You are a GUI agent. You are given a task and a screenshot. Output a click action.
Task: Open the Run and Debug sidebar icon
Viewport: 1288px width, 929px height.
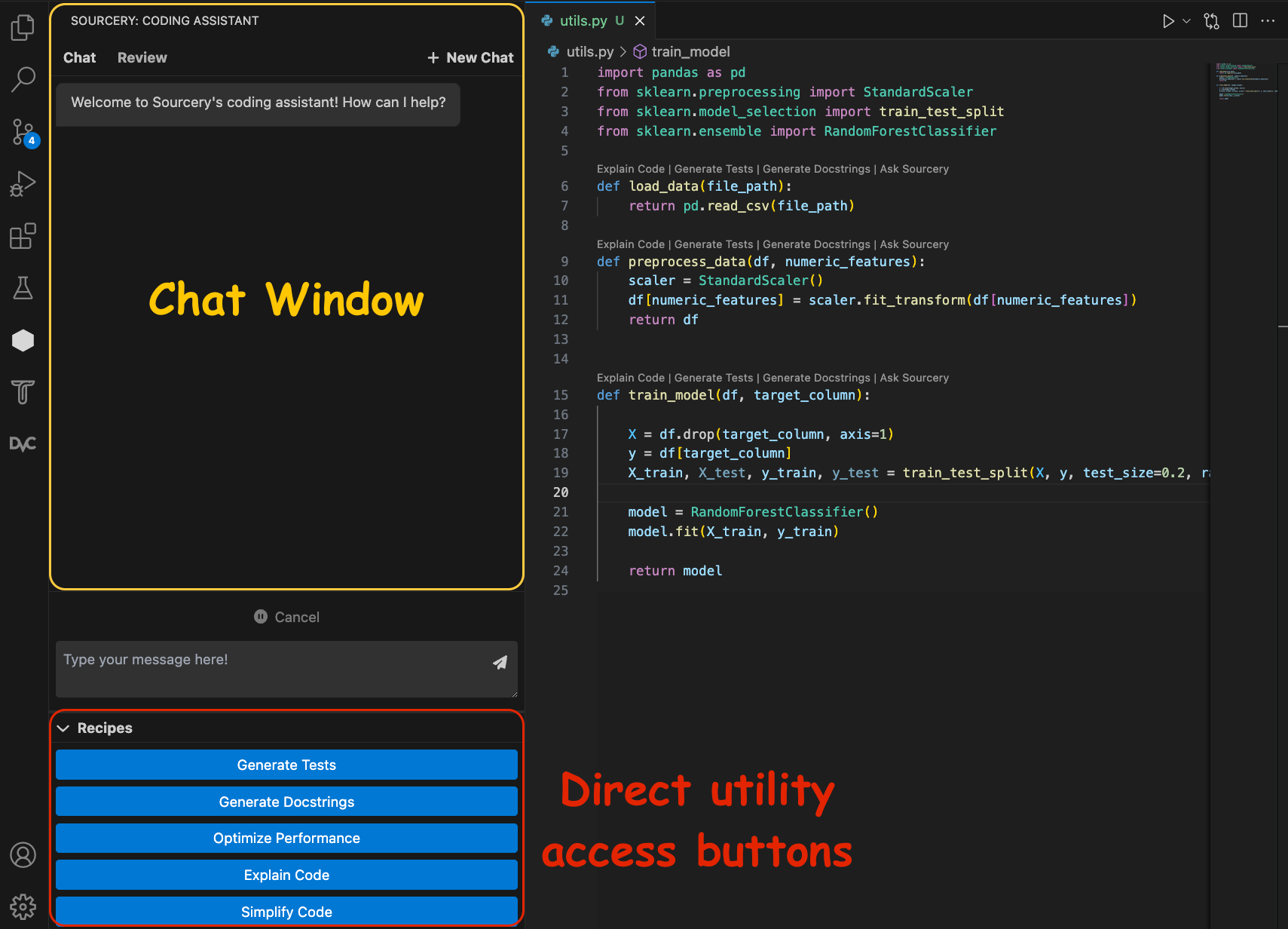click(23, 183)
